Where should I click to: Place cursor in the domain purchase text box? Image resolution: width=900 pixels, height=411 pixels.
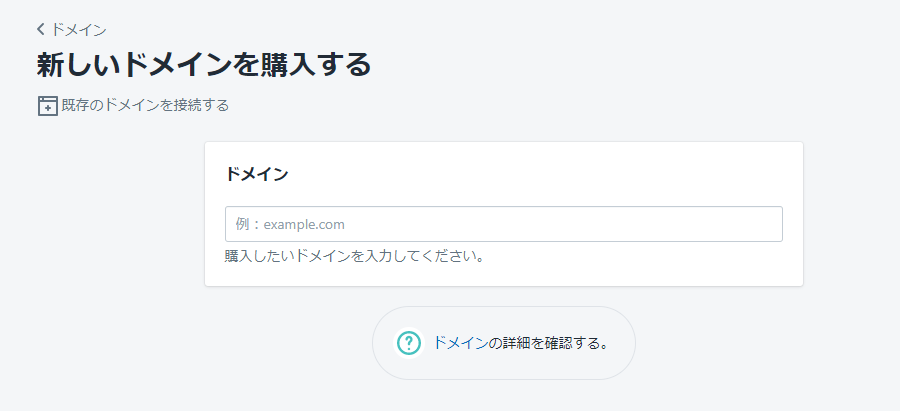[504, 224]
